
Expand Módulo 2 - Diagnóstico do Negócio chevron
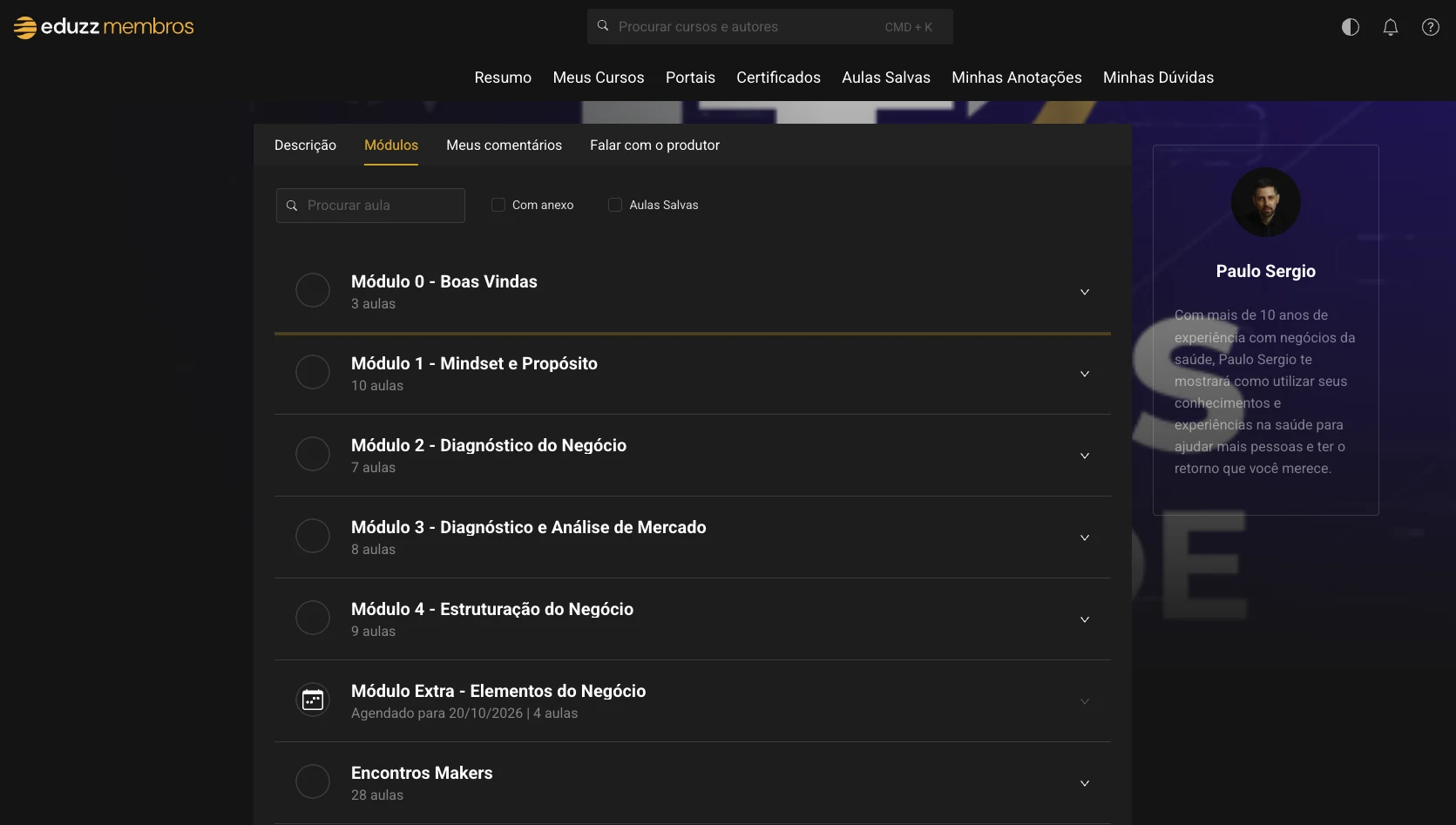pos(1085,456)
